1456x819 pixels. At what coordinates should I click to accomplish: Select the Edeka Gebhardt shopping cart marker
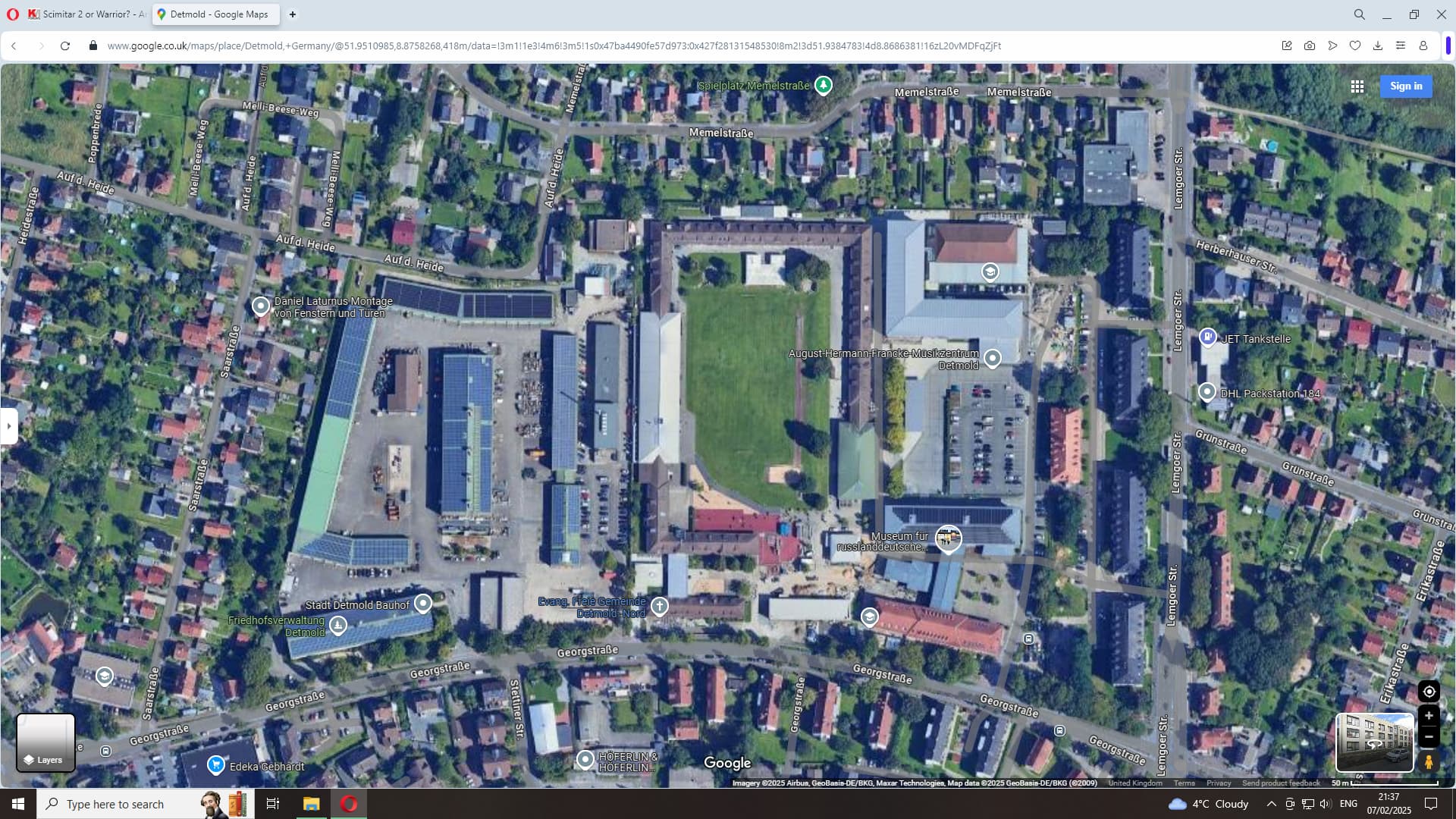click(x=216, y=764)
